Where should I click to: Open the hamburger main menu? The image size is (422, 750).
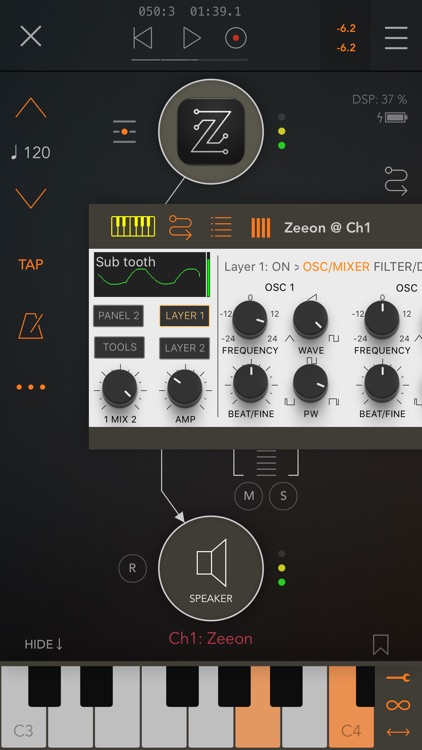(396, 38)
